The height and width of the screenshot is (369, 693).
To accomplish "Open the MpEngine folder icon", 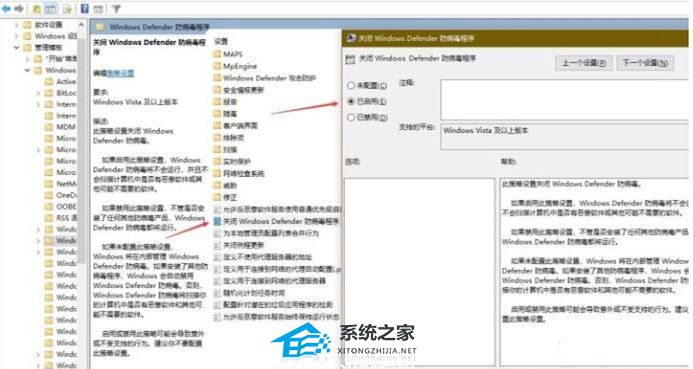I will (x=217, y=66).
